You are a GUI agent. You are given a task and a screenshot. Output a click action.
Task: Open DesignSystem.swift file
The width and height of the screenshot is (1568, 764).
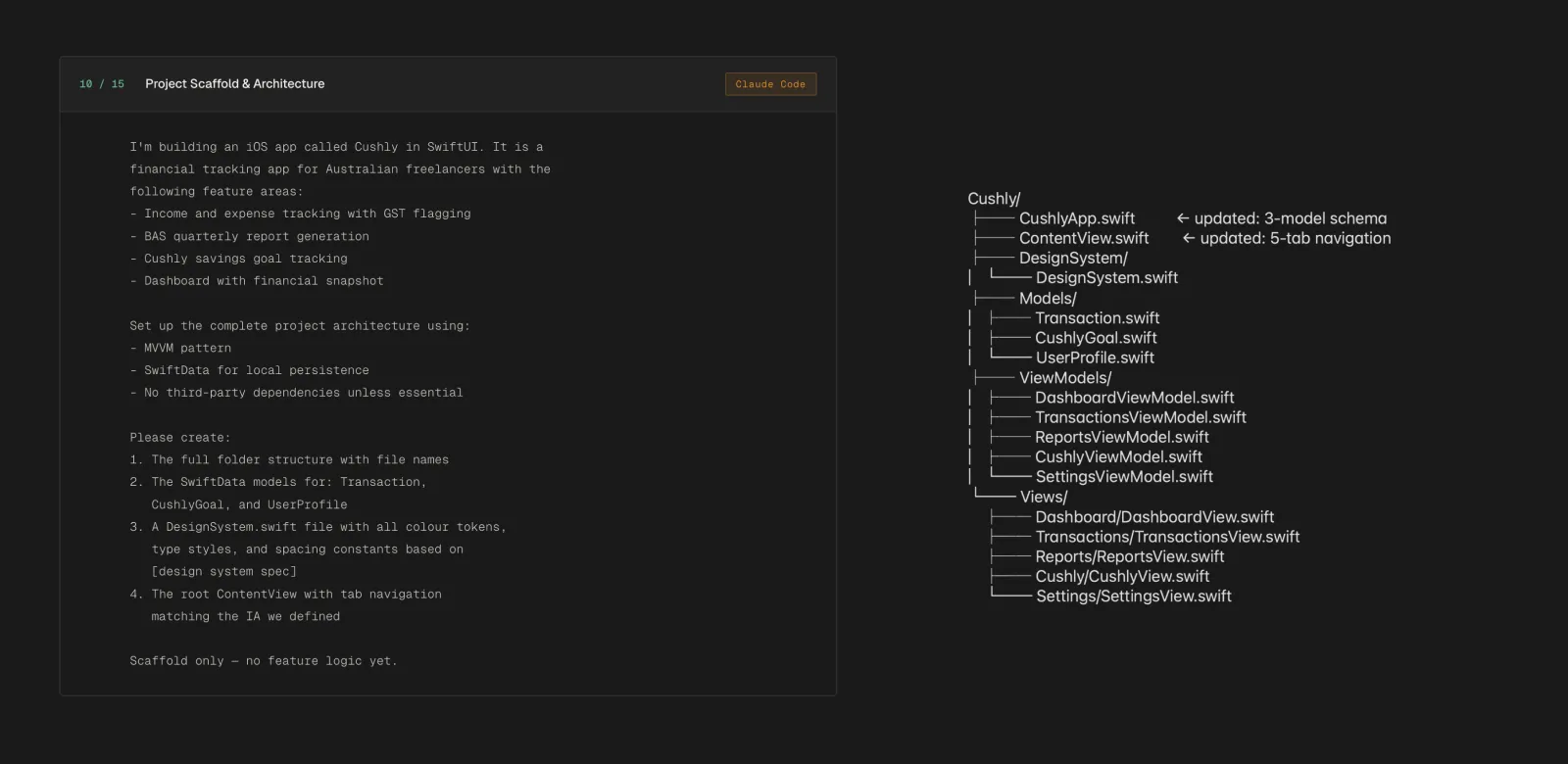pyautogui.click(x=1106, y=278)
